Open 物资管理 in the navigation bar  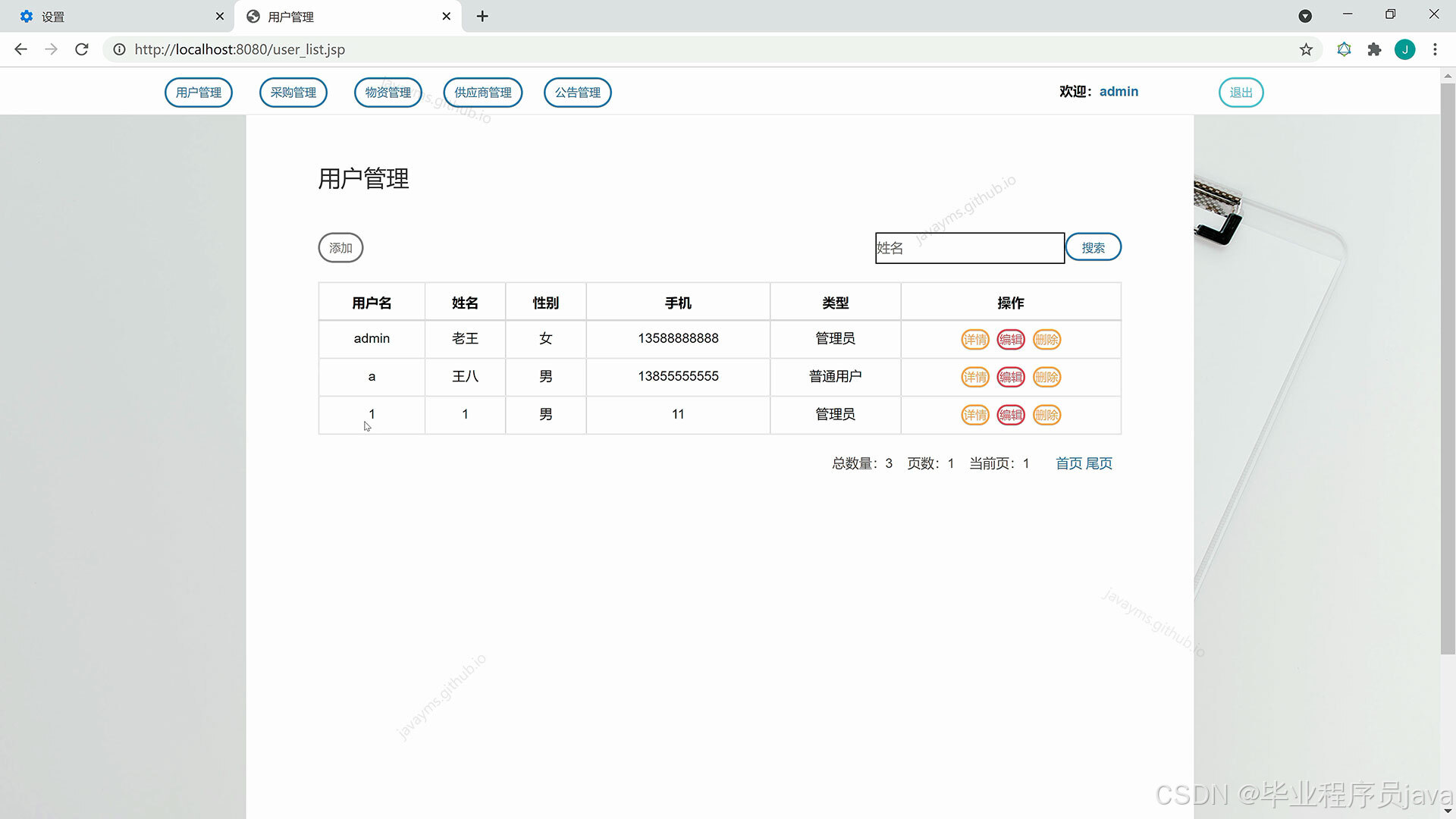[388, 93]
